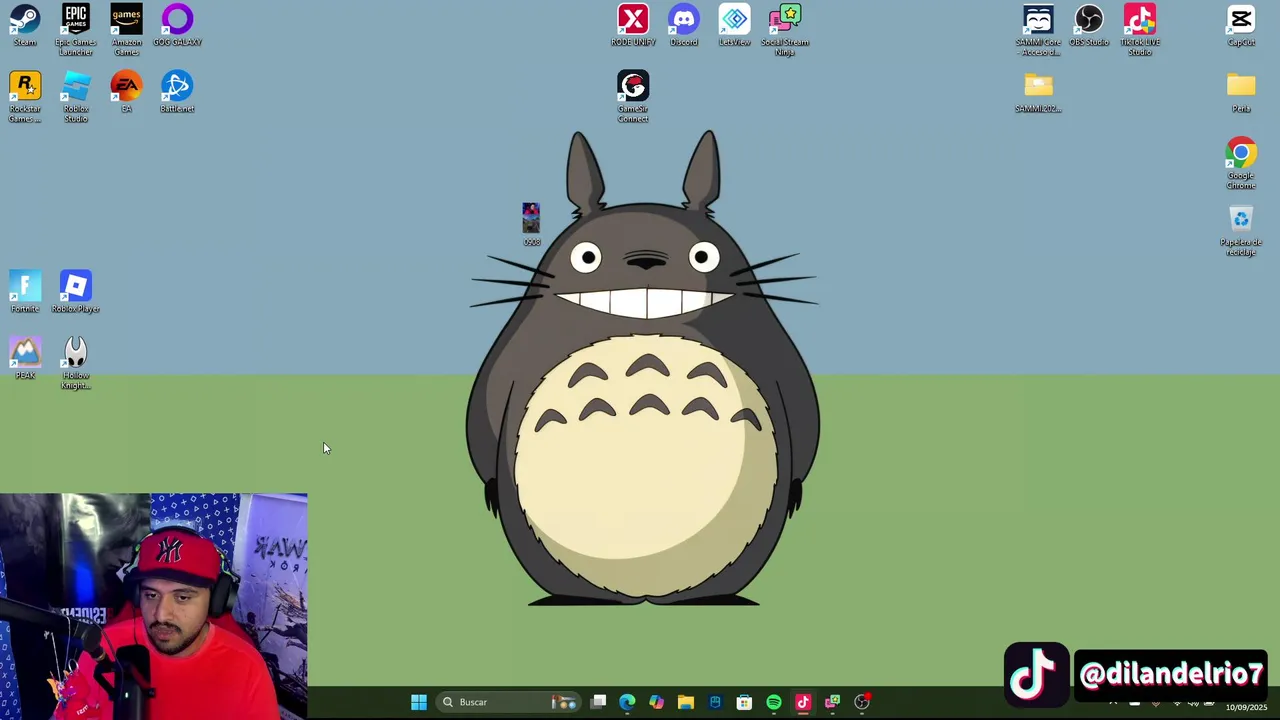1280x720 pixels.
Task: Select the RODE UNIFY shortcut
Action: [x=633, y=26]
